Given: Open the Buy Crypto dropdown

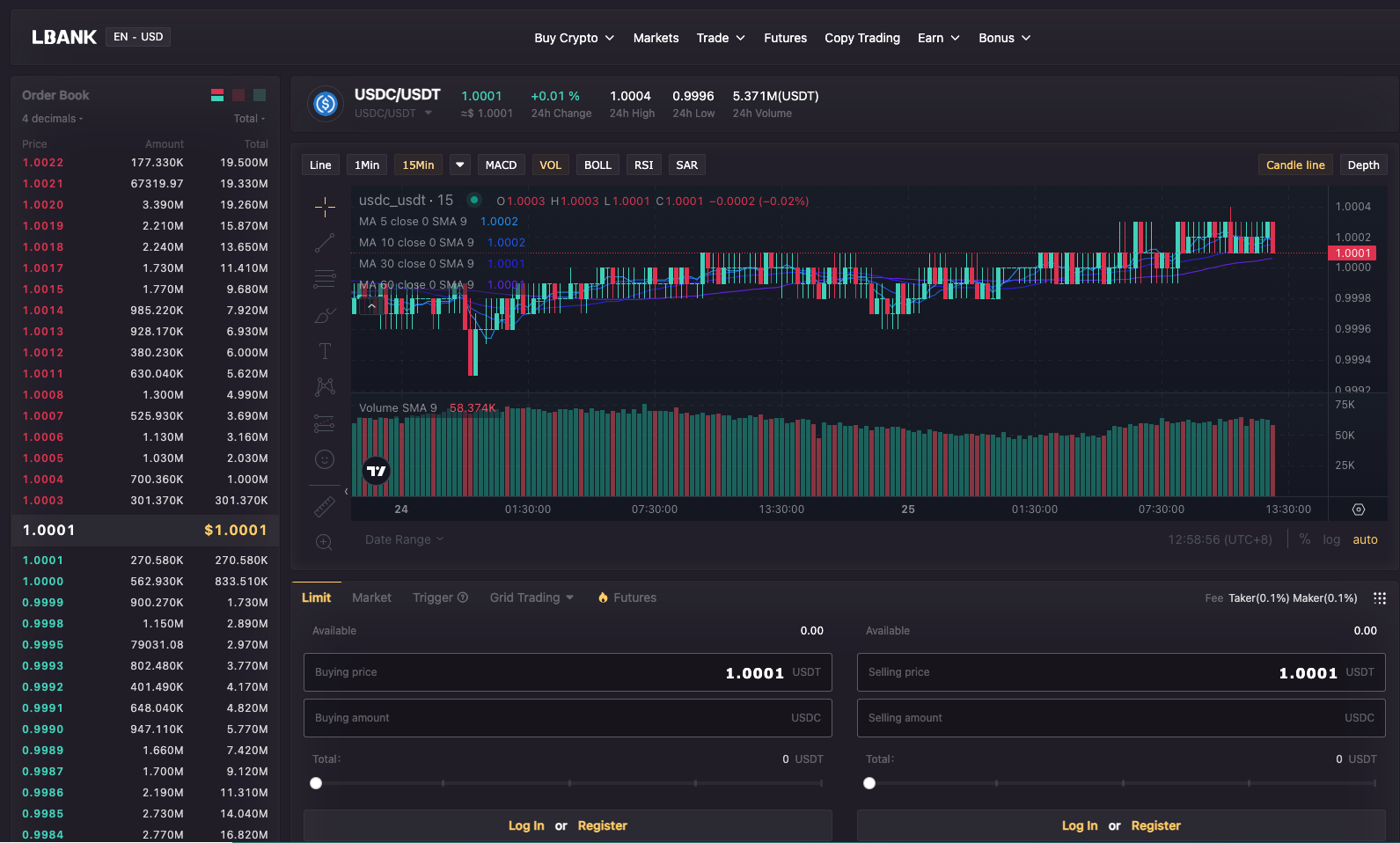Looking at the screenshot, I should (574, 38).
